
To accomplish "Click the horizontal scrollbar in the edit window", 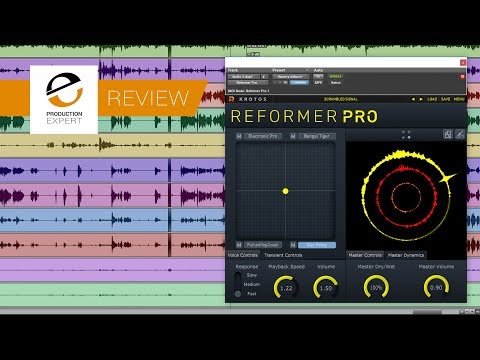I will (427, 312).
